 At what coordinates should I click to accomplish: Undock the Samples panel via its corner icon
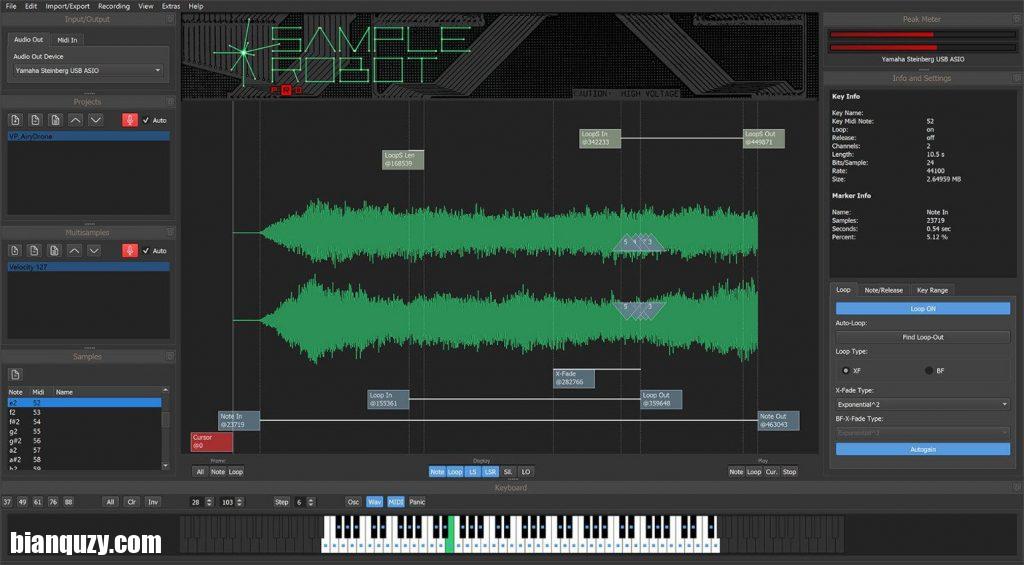pyautogui.click(x=170, y=357)
